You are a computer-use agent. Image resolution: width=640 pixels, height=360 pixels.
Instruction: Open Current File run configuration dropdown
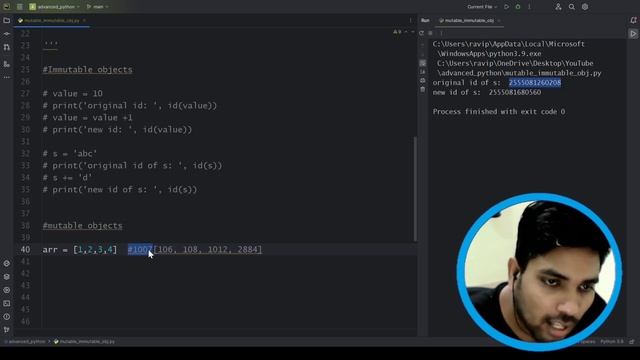482,7
